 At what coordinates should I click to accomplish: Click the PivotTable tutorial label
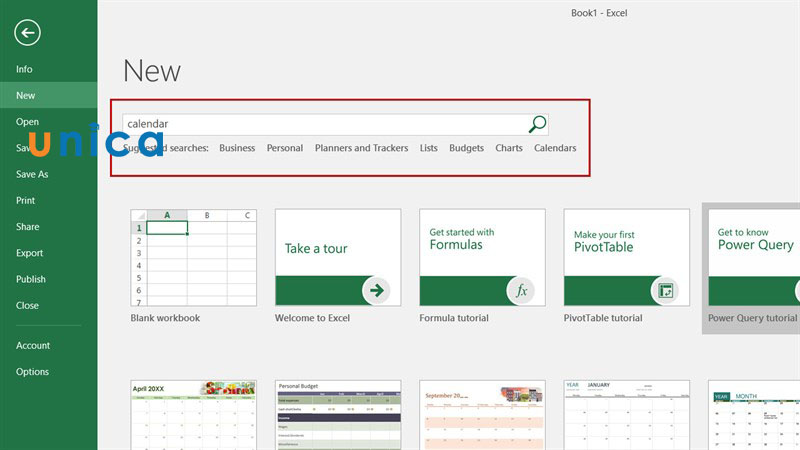click(603, 318)
